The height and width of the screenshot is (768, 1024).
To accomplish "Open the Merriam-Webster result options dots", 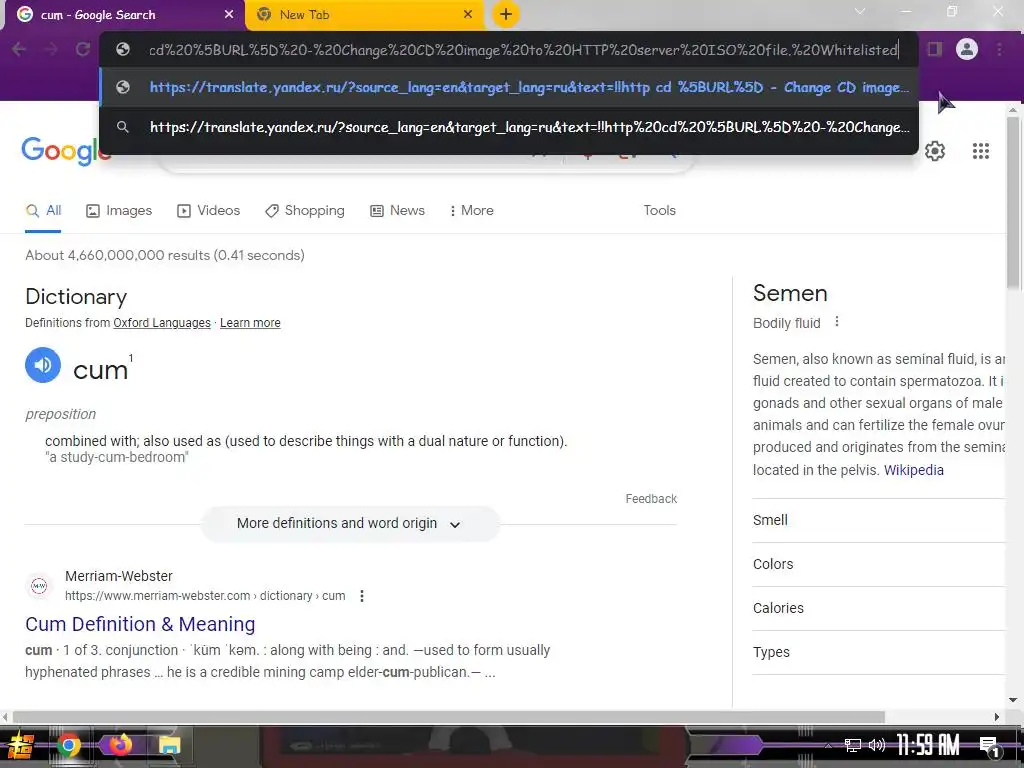I will coord(362,596).
